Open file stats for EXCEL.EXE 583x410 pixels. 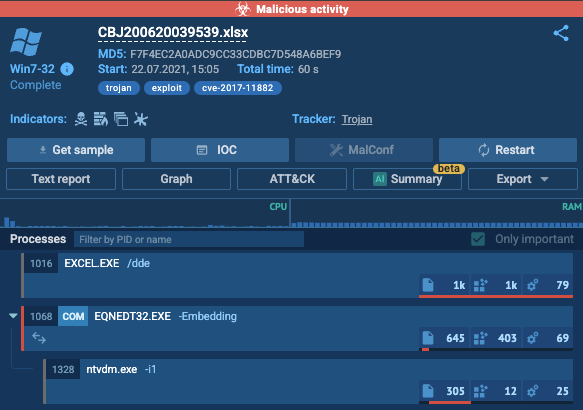click(x=445, y=285)
